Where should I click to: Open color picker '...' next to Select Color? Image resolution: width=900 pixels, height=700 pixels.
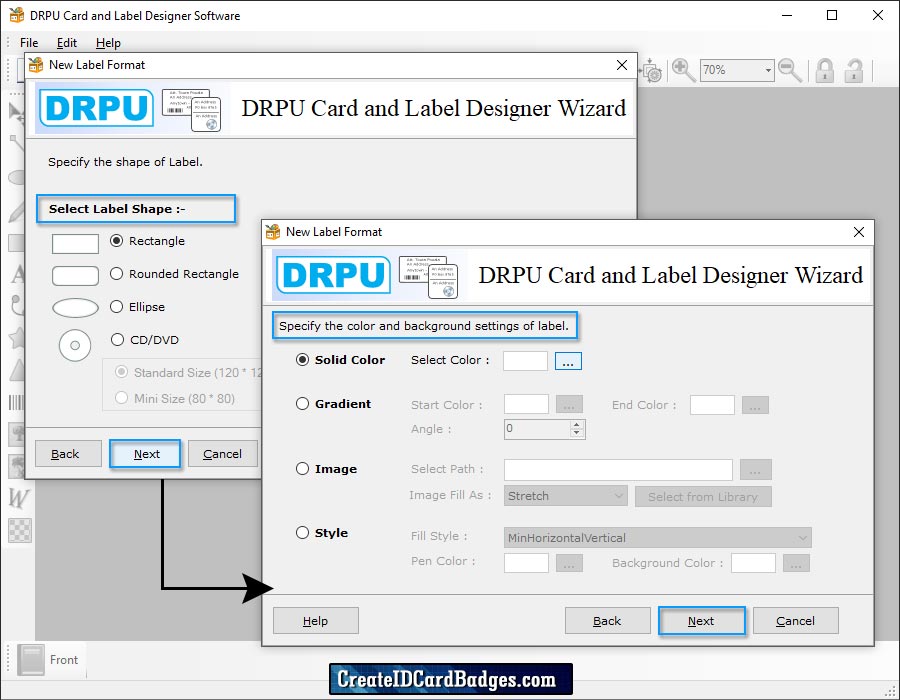pos(568,361)
